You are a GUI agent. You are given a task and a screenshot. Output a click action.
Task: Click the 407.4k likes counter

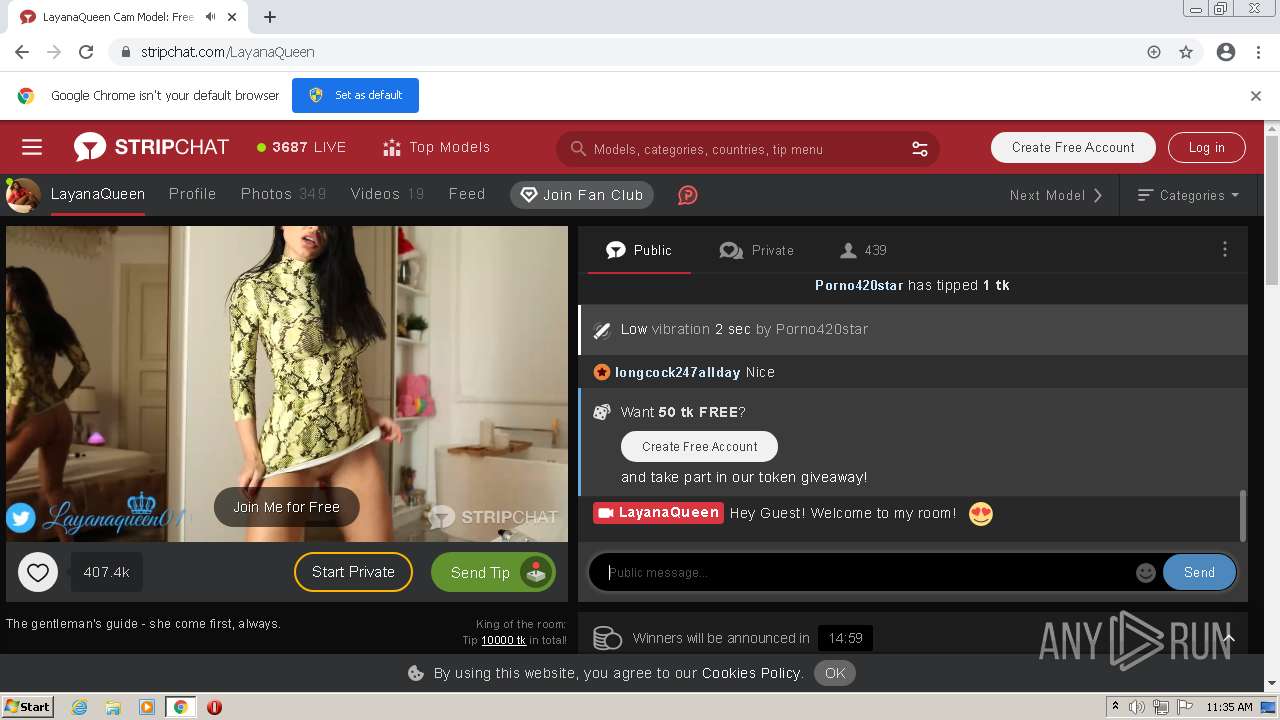pyautogui.click(x=107, y=572)
